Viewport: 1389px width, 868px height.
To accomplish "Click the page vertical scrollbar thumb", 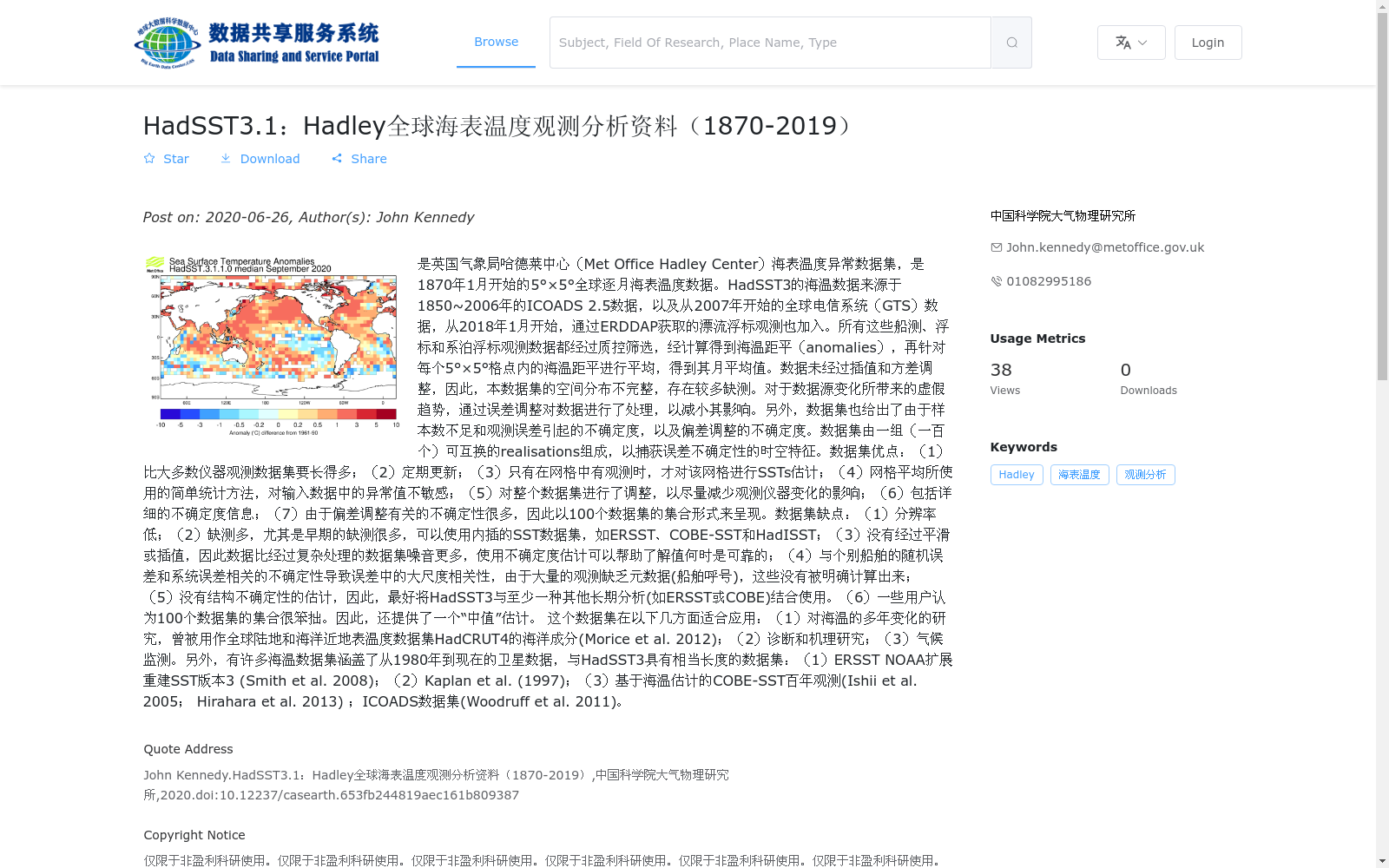I will 1382,198.
